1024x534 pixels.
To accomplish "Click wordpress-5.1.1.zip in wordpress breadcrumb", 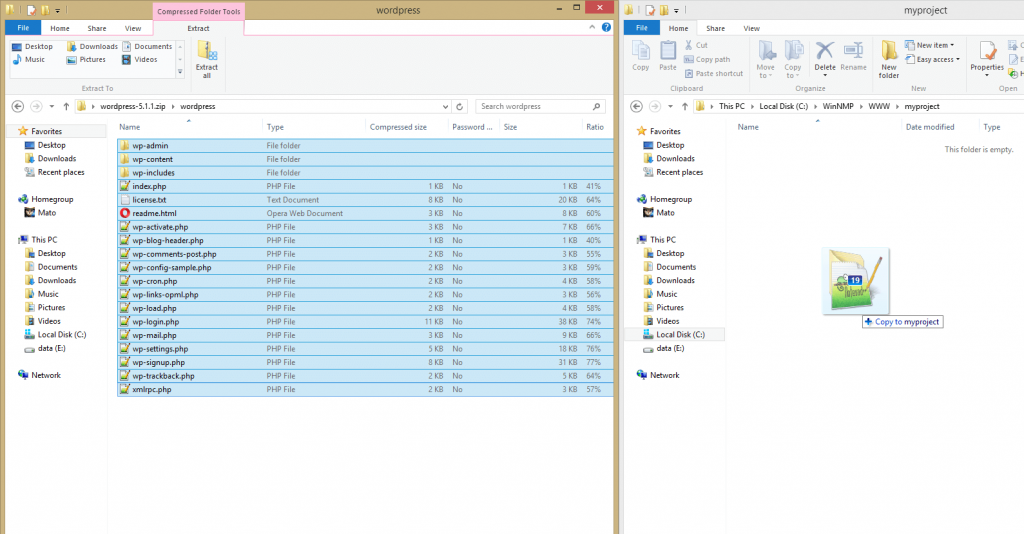I will click(133, 106).
